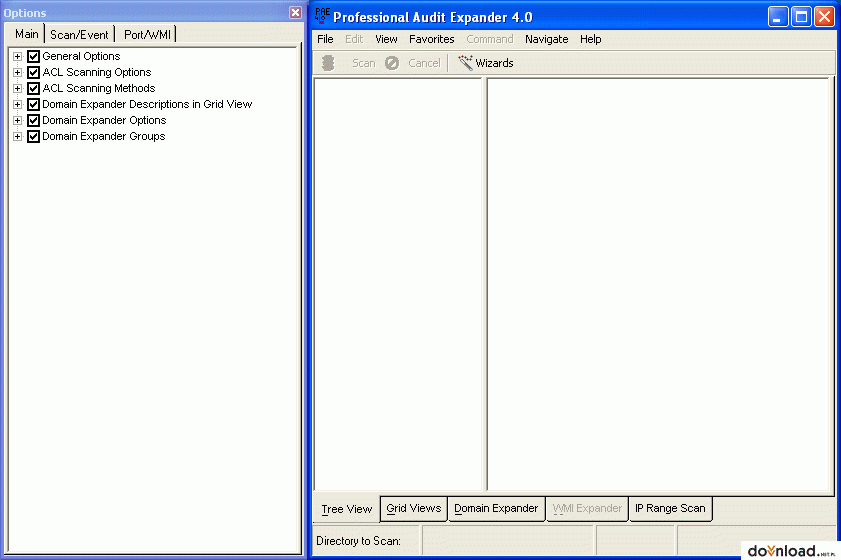
Task: Click the Cancel circle-slash icon
Action: pyautogui.click(x=392, y=63)
